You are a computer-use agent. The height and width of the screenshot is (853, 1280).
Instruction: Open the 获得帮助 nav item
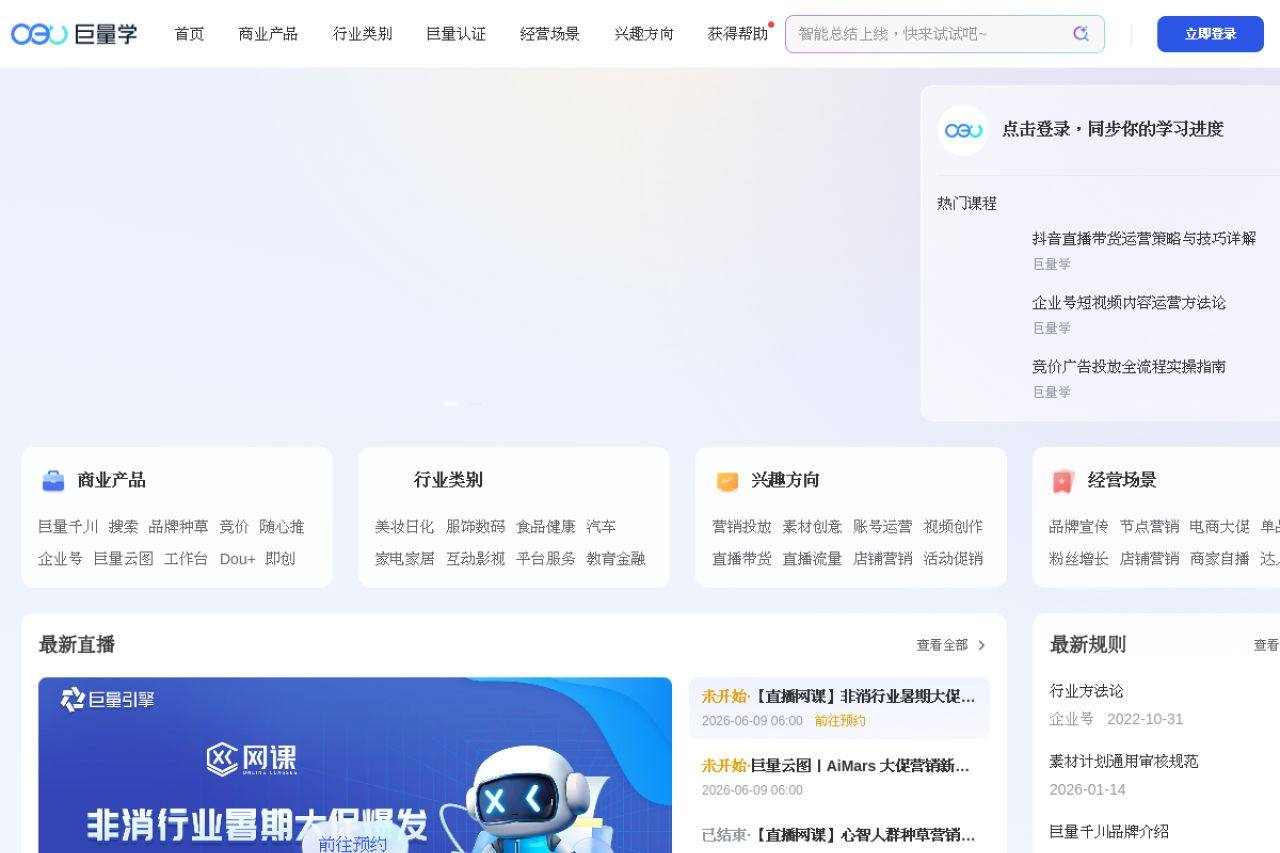[x=738, y=34]
